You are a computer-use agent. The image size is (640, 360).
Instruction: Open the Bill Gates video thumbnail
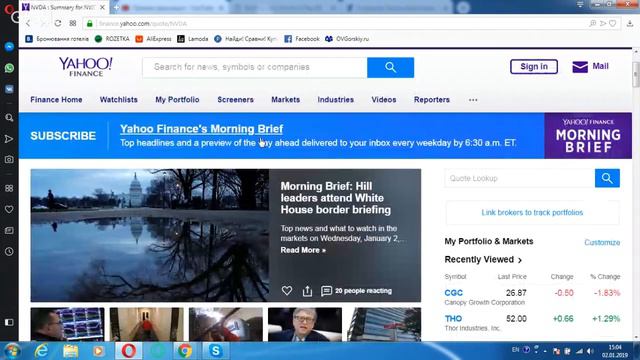305,324
